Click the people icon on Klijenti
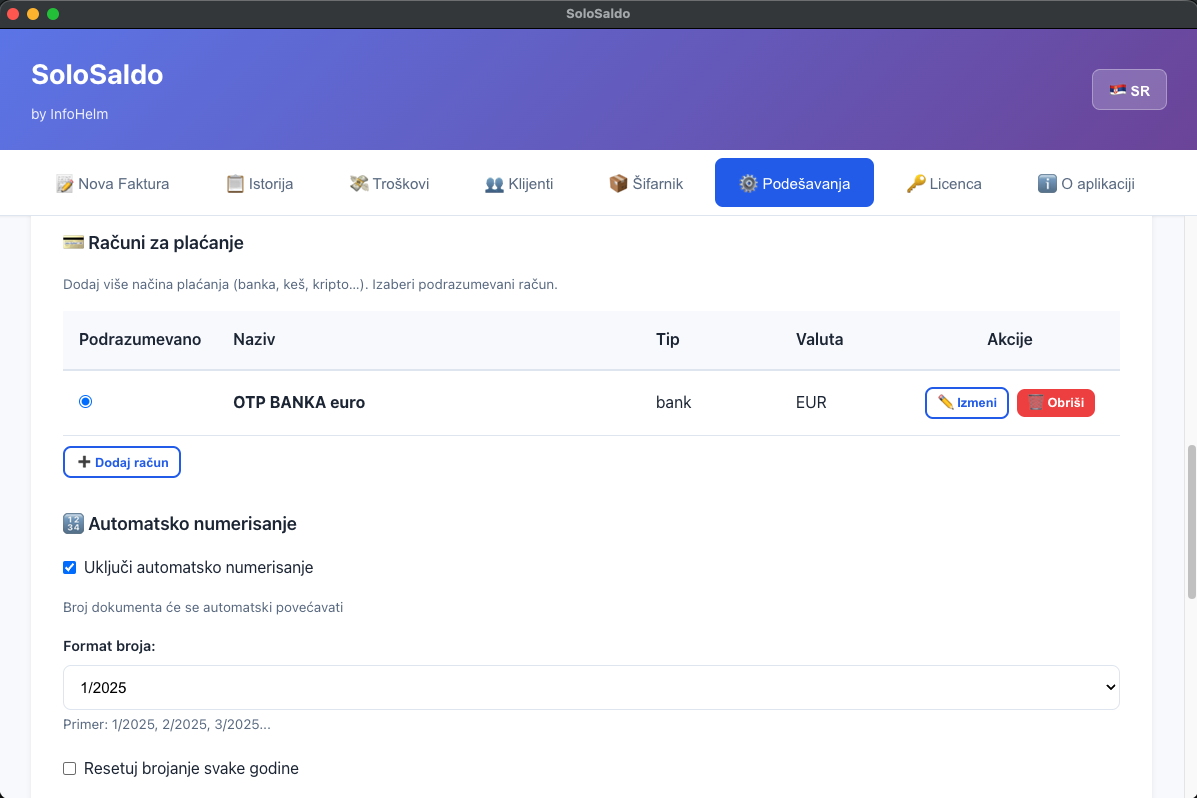1197x798 pixels. click(x=494, y=184)
